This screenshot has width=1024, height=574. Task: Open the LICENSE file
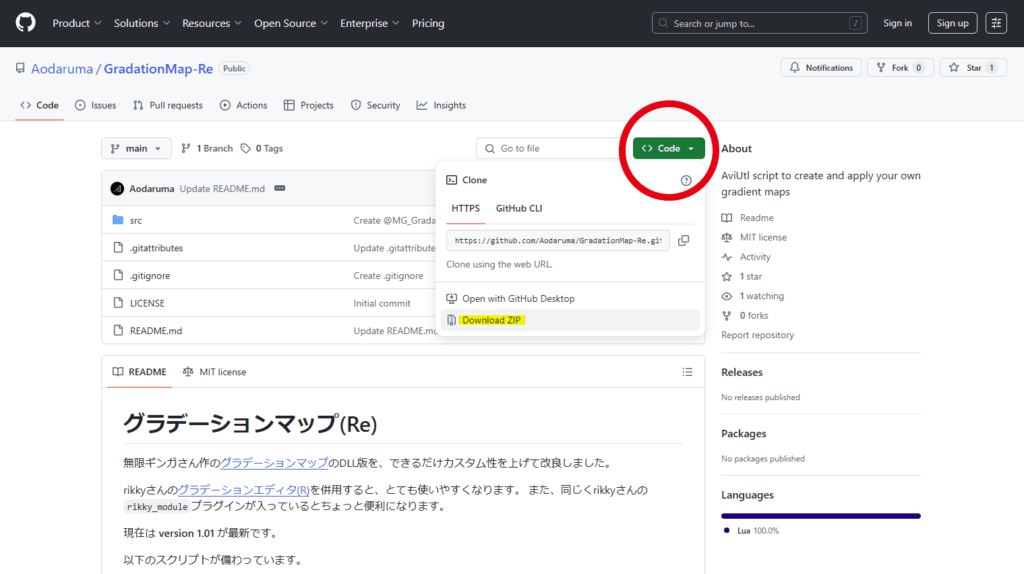tap(147, 303)
